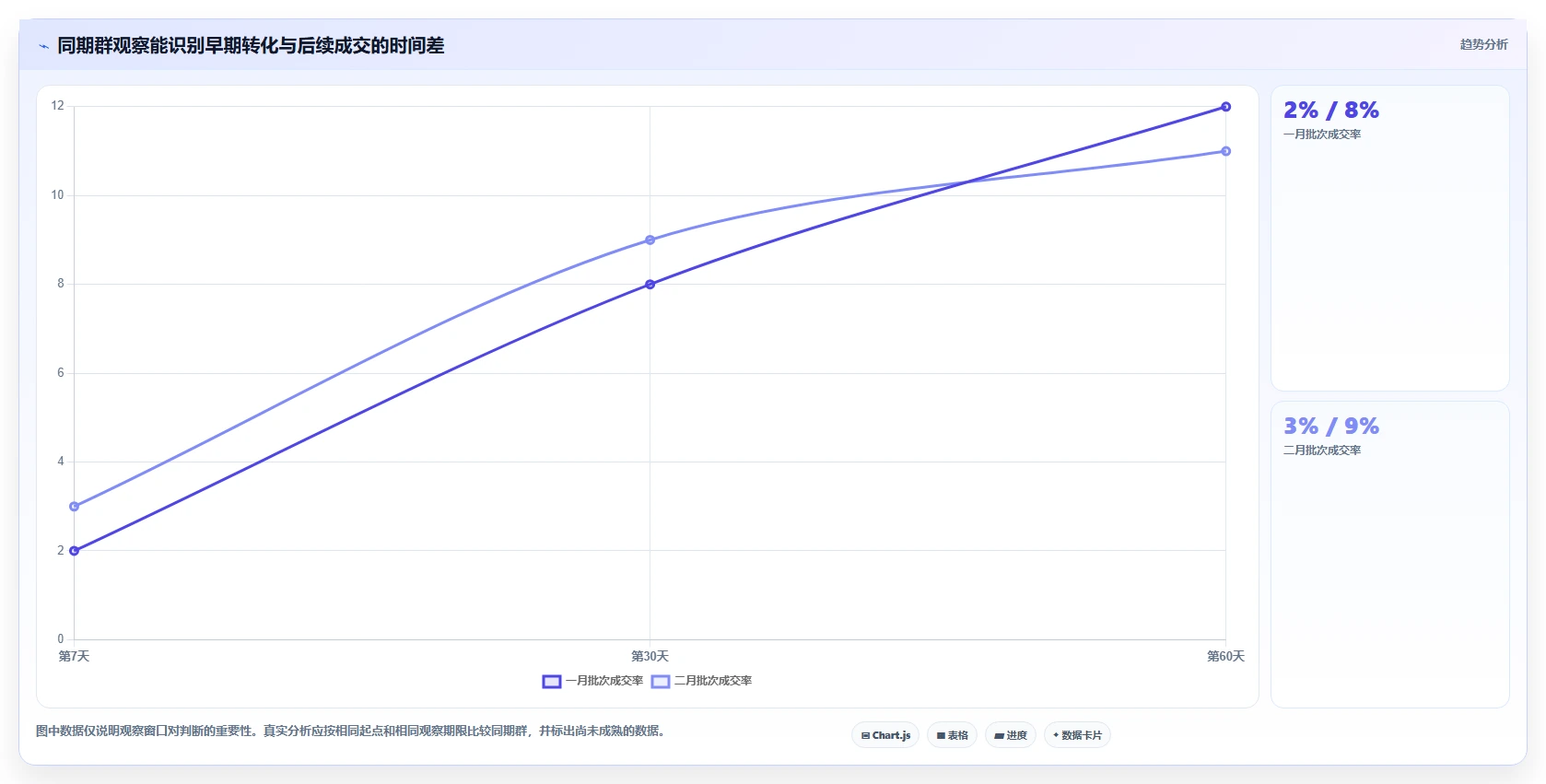Select the January series point at 第30天
Screen dimensions: 1546x784
click(x=650, y=285)
